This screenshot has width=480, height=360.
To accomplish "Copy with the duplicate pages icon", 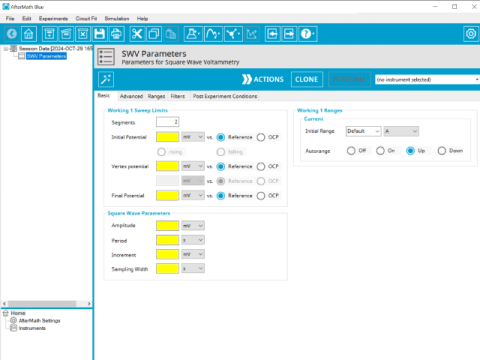I will (x=154, y=34).
